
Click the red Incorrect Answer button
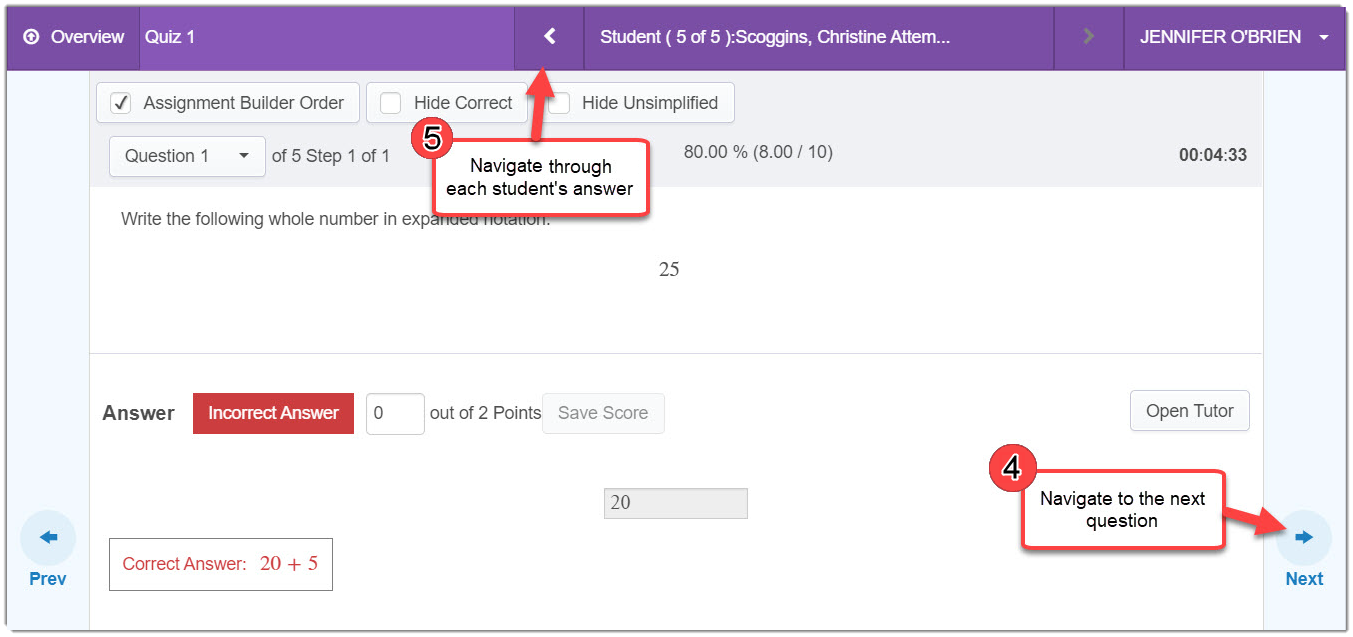(x=273, y=413)
